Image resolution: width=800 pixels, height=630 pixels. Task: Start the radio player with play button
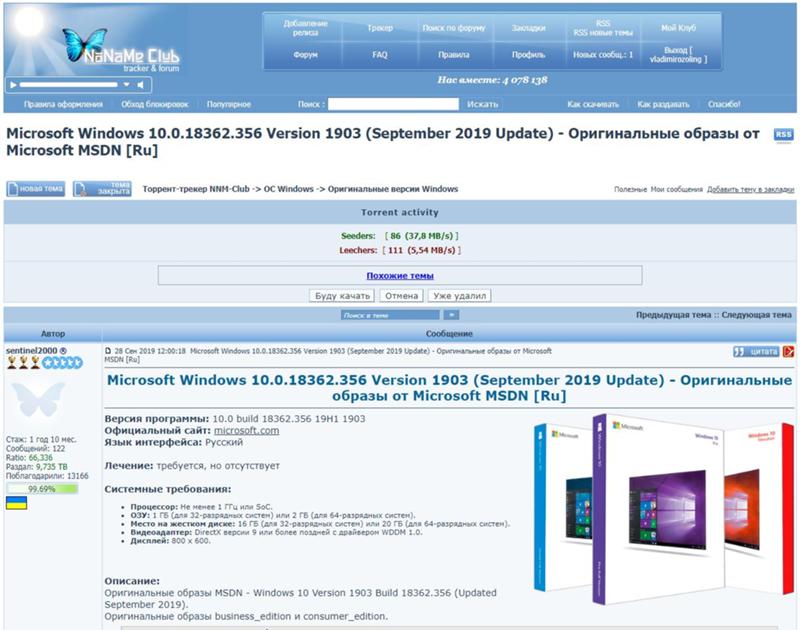point(14,85)
